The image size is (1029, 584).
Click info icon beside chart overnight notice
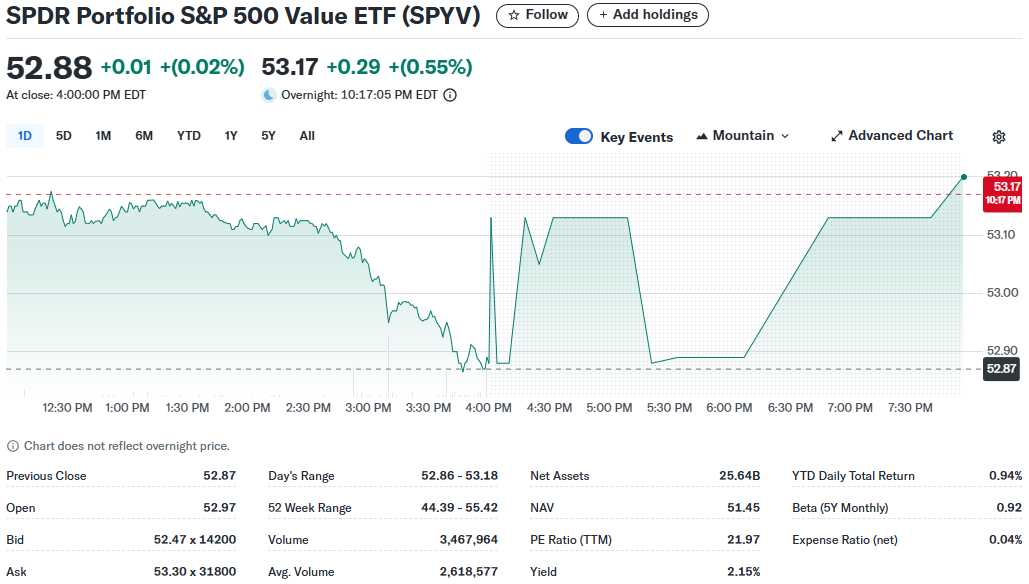pos(12,446)
